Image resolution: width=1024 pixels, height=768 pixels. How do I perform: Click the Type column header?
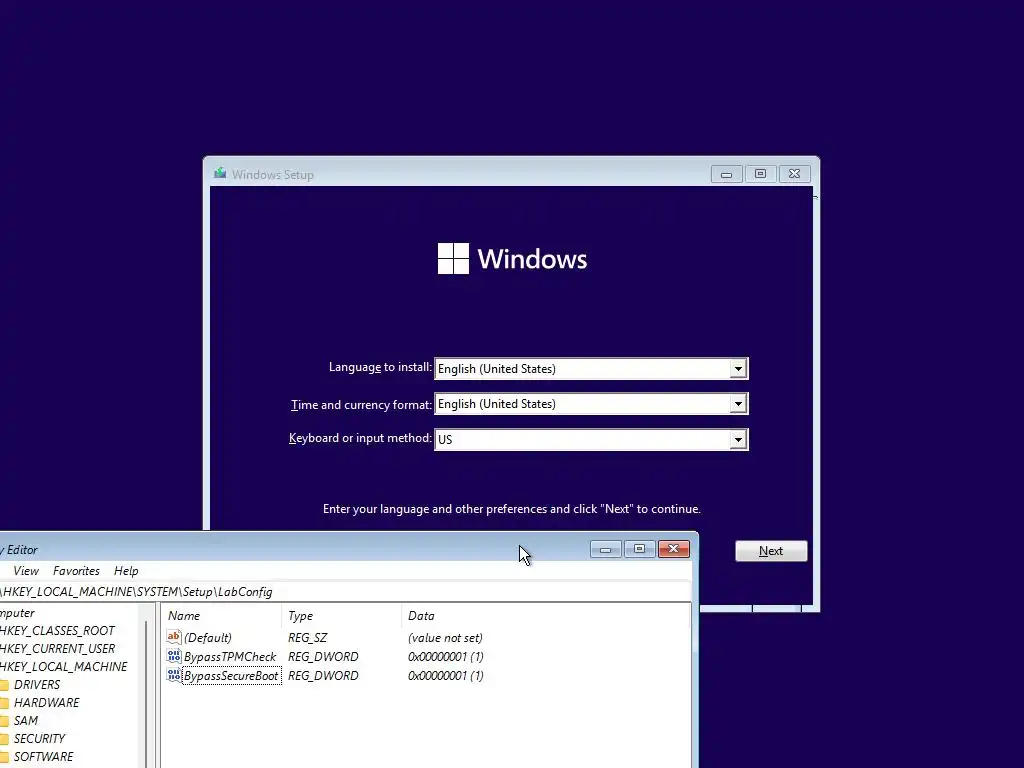point(342,616)
